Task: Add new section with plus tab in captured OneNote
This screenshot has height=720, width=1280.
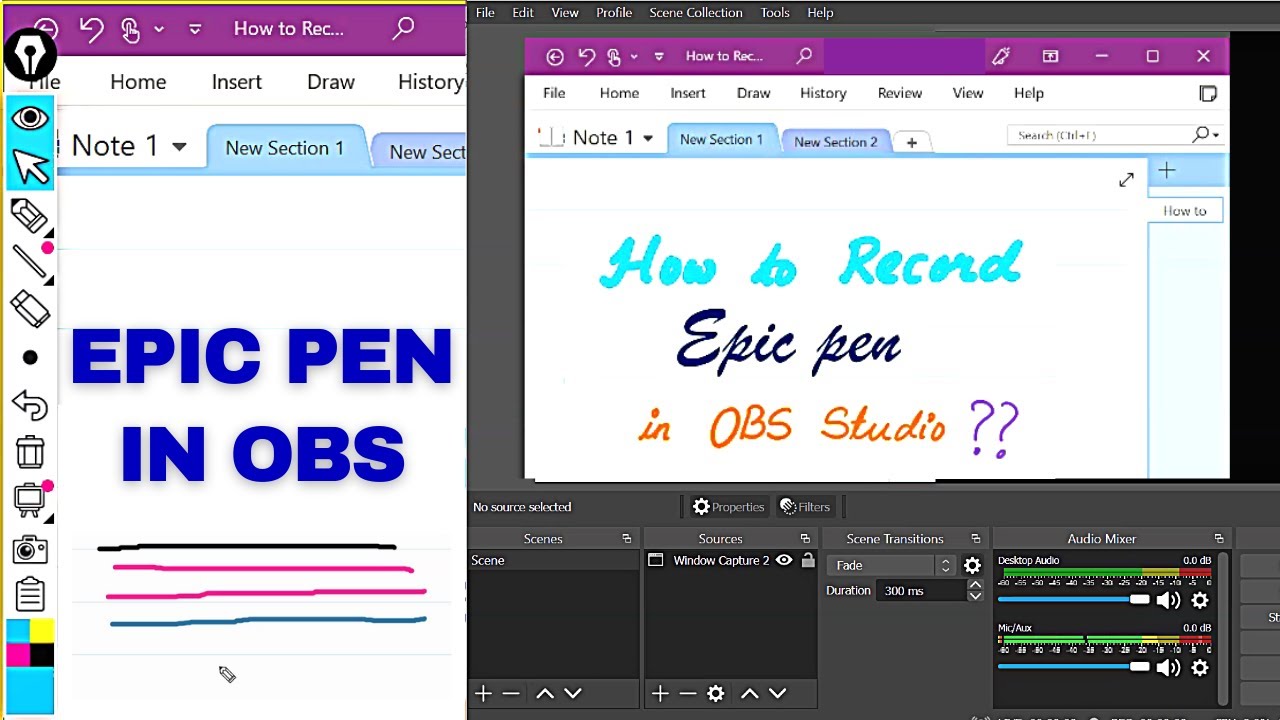Action: [x=911, y=143]
